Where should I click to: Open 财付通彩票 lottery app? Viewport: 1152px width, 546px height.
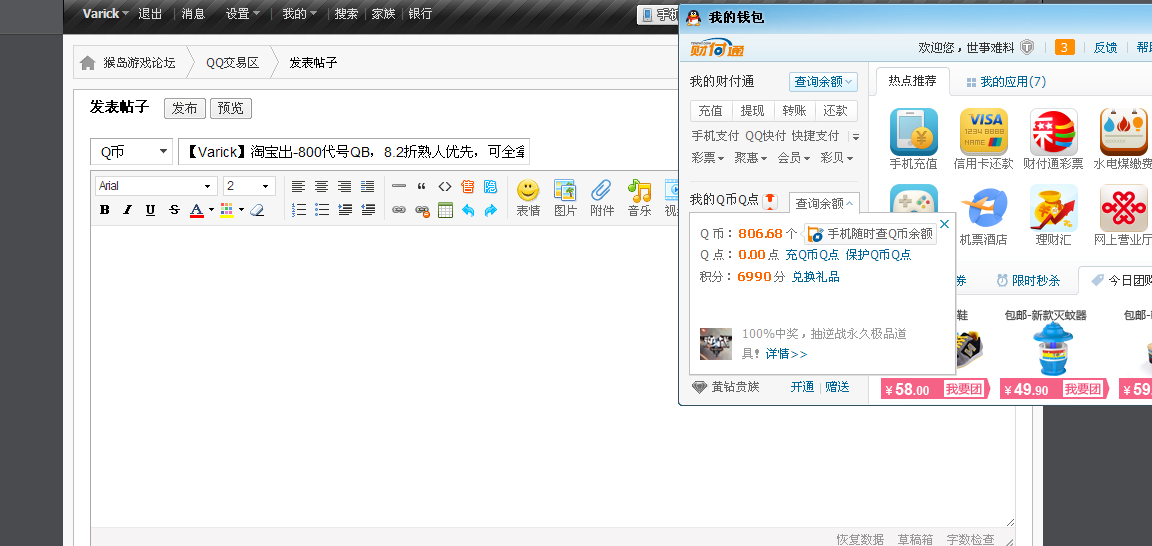point(1053,140)
